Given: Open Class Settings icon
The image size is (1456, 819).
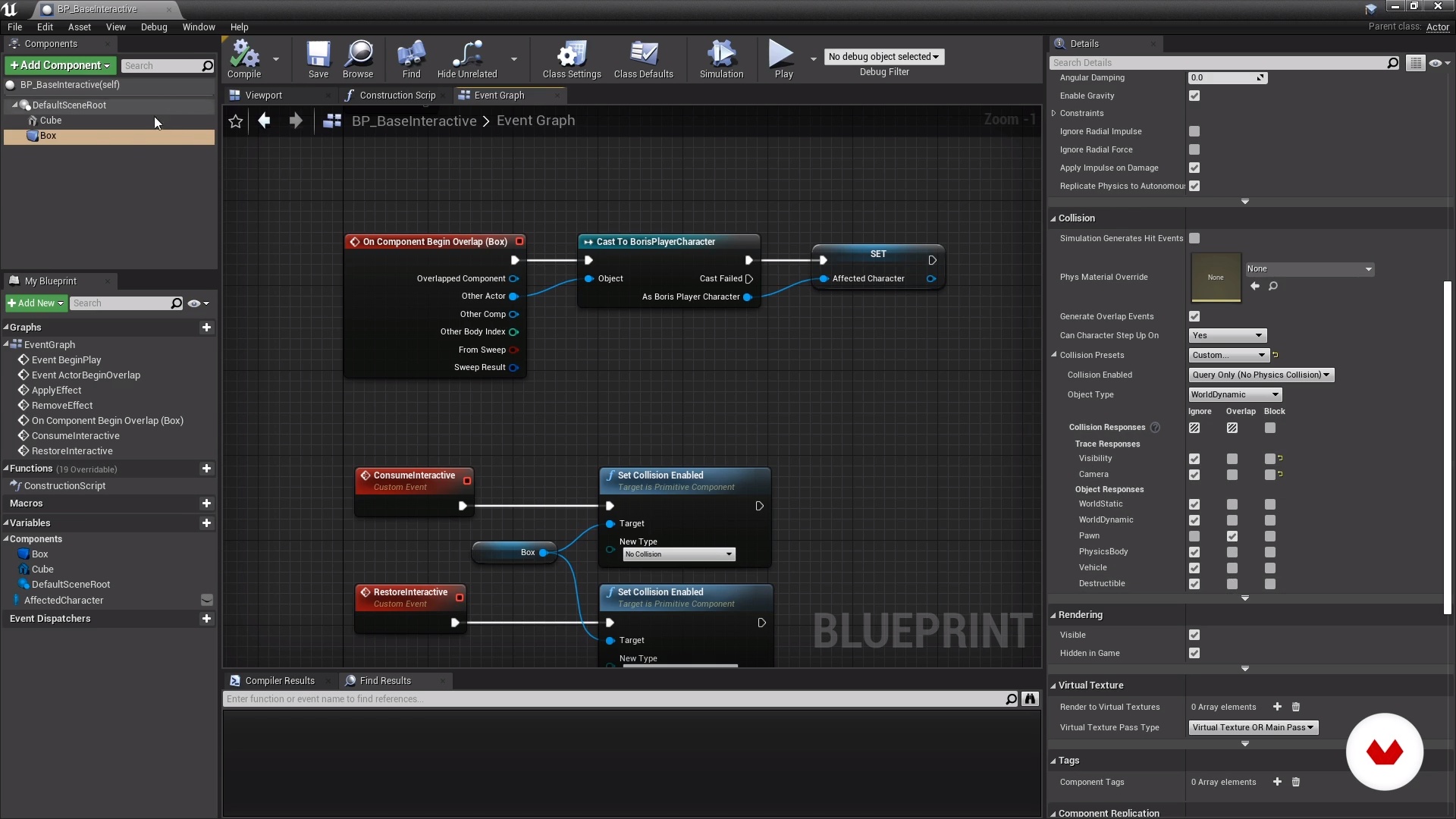Looking at the screenshot, I should (572, 59).
